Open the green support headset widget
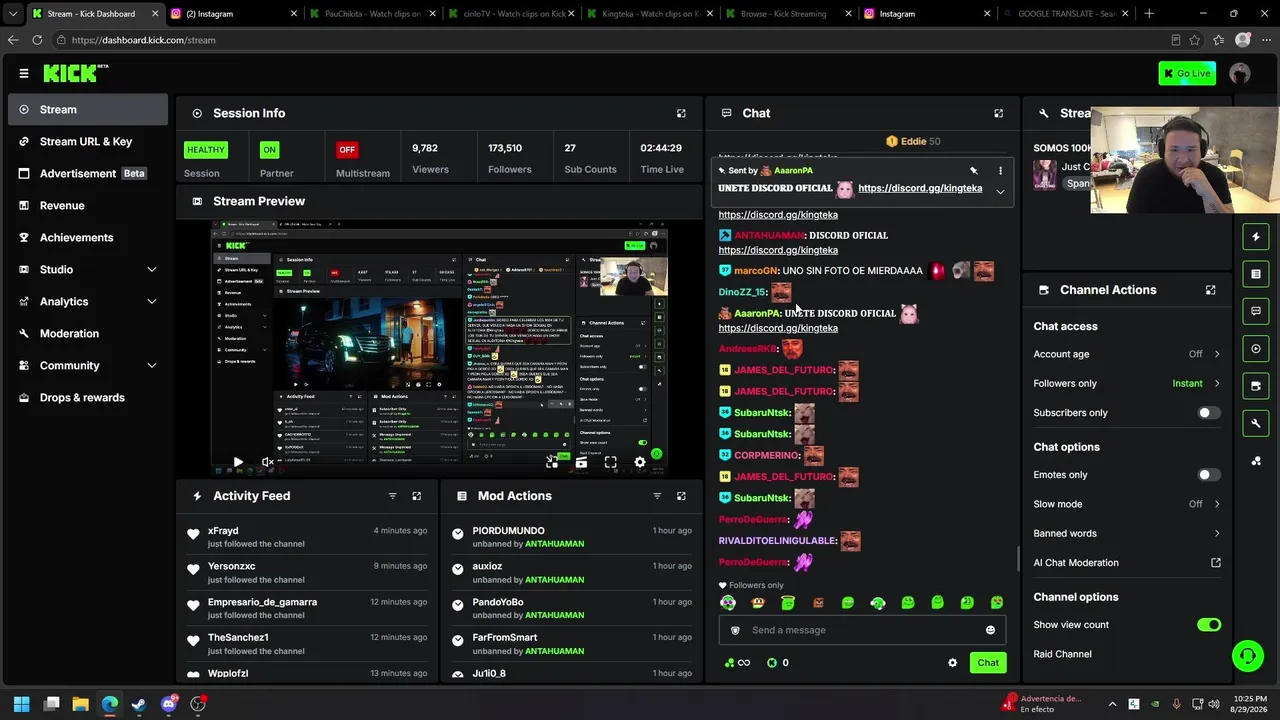The image size is (1280, 720). click(1247, 656)
